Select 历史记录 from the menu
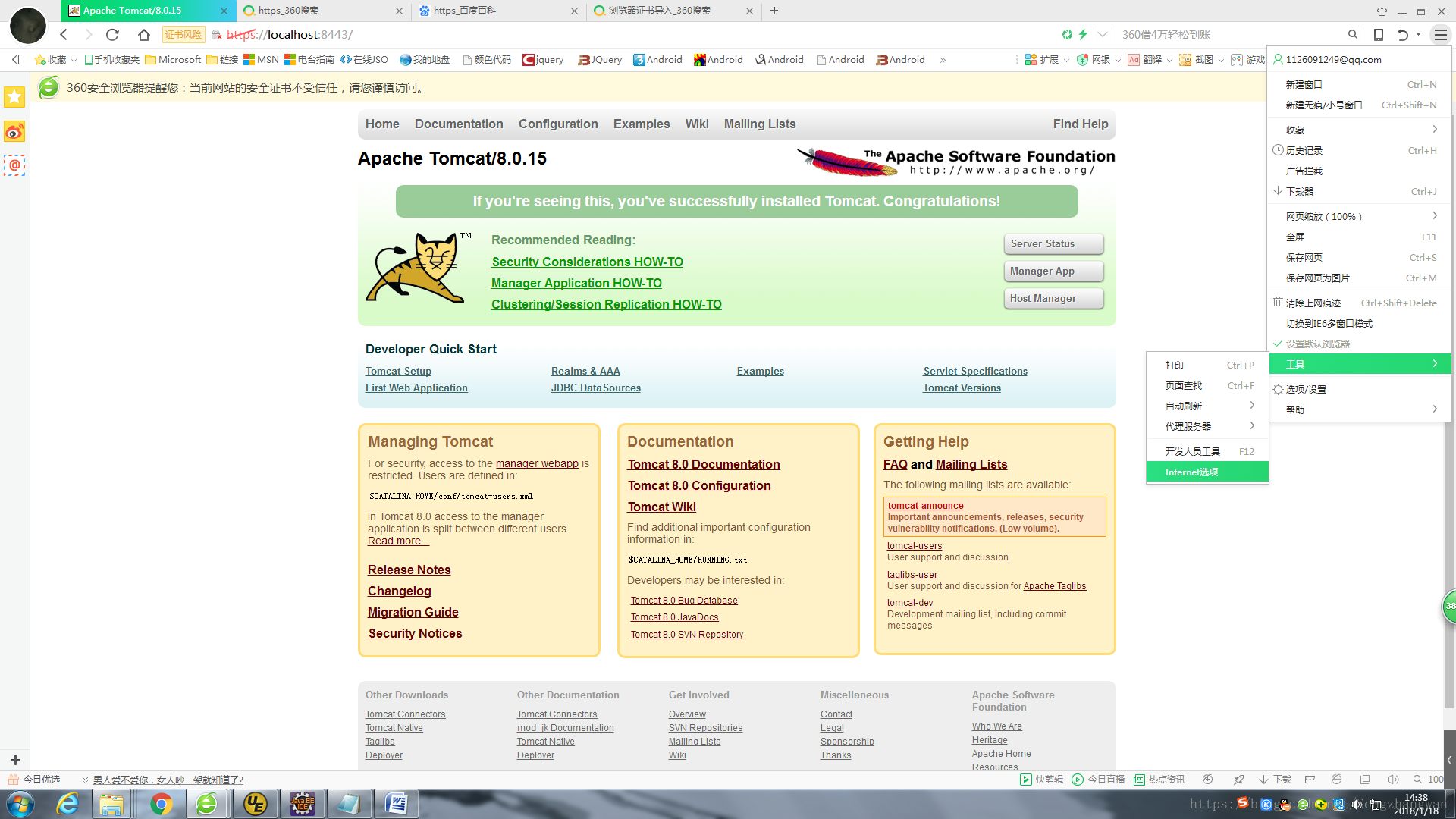This screenshot has width=1456, height=819. 1359,150
